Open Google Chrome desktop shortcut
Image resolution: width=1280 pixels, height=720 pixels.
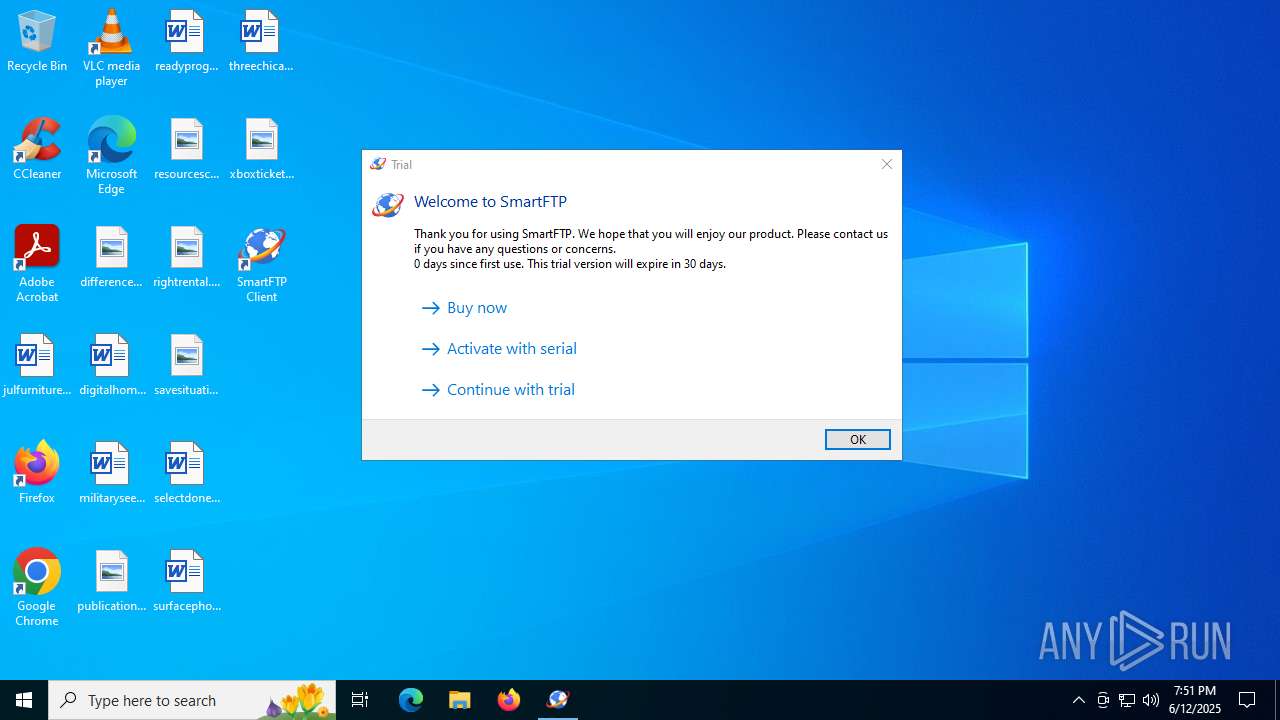[37, 588]
